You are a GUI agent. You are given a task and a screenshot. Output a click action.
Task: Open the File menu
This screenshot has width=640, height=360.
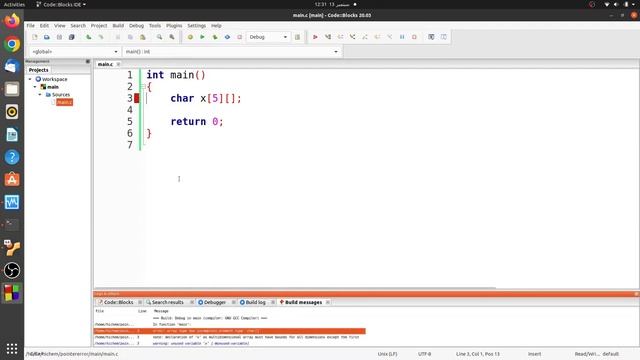point(31,26)
